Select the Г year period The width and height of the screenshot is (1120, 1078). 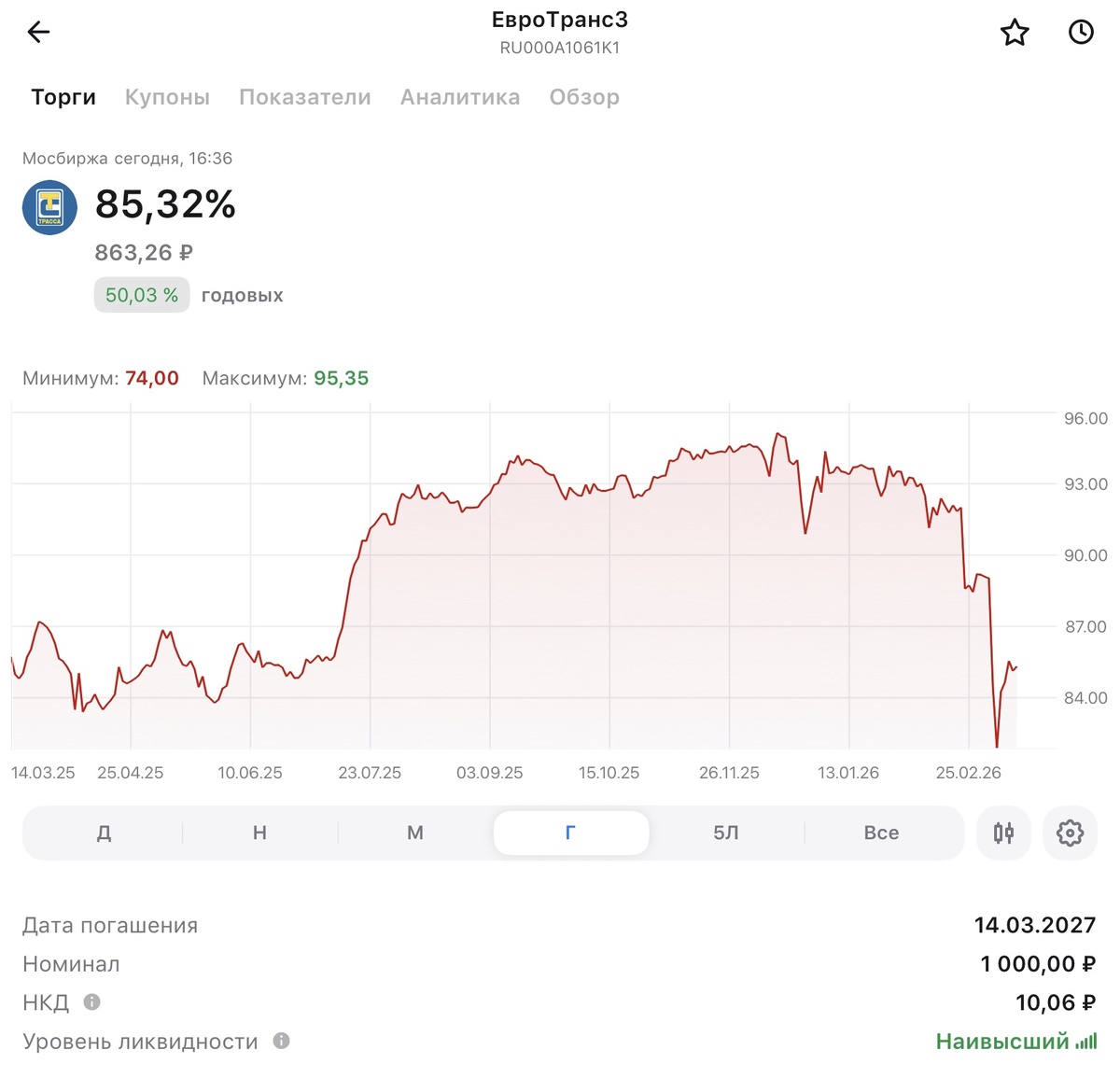(x=571, y=833)
